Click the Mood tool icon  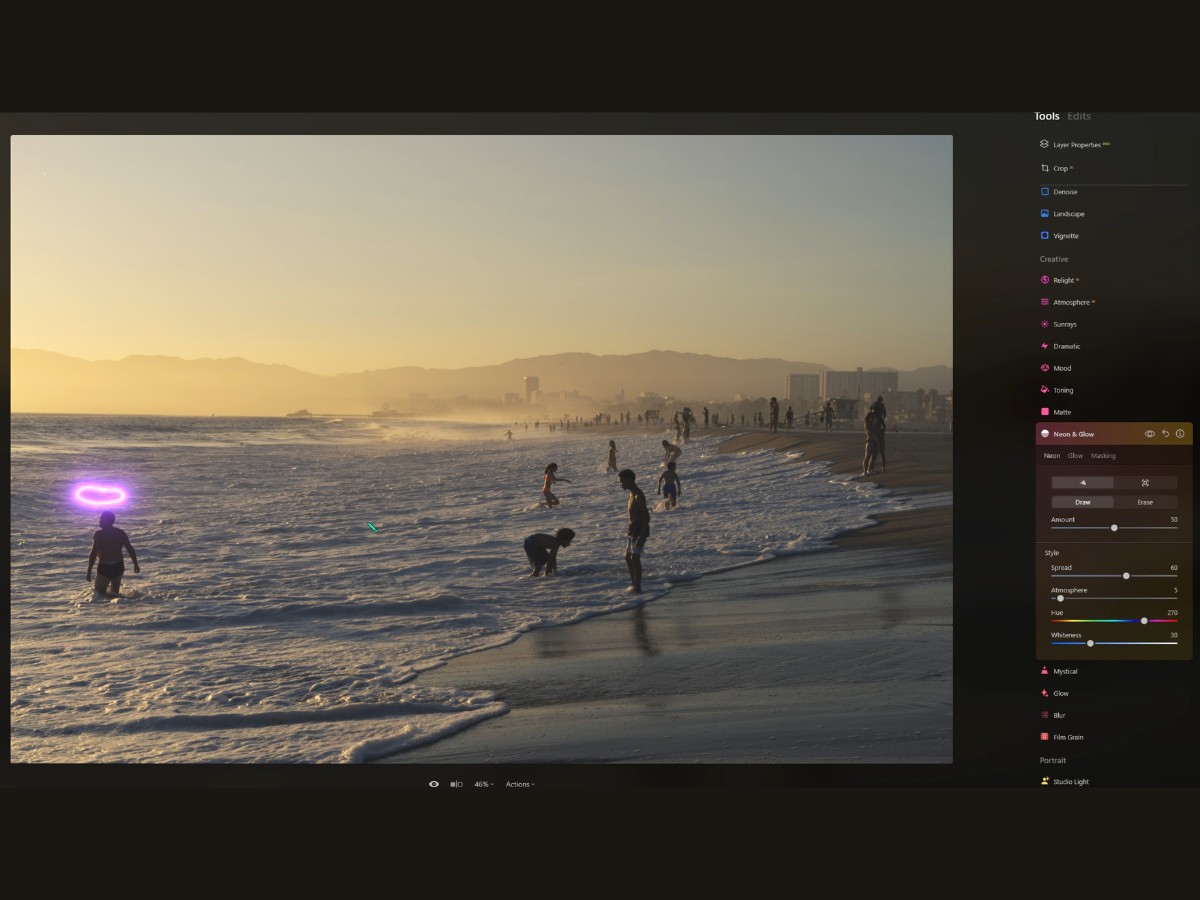pos(1044,368)
